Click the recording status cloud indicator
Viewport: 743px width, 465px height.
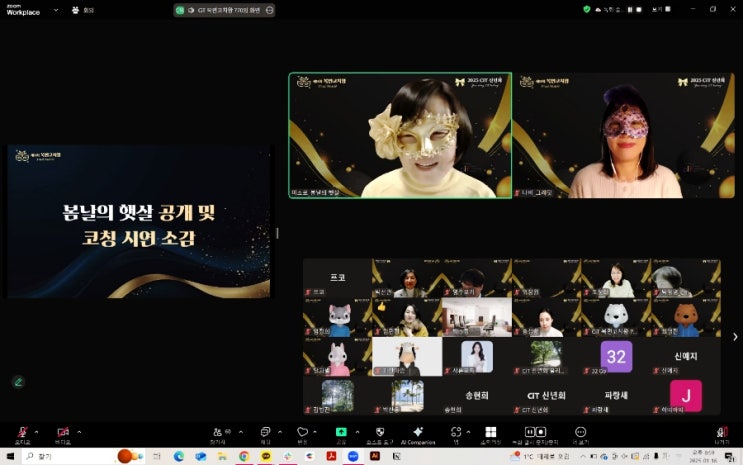click(608, 9)
